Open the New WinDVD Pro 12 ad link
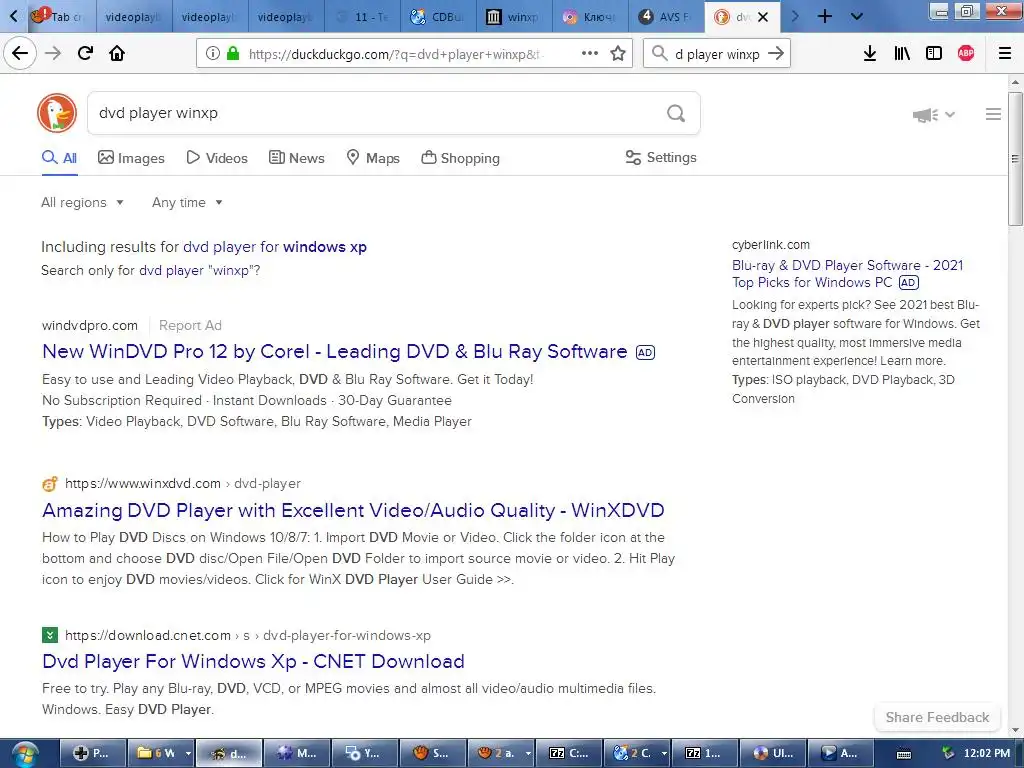Screen dimensions: 1024x768 (x=334, y=351)
